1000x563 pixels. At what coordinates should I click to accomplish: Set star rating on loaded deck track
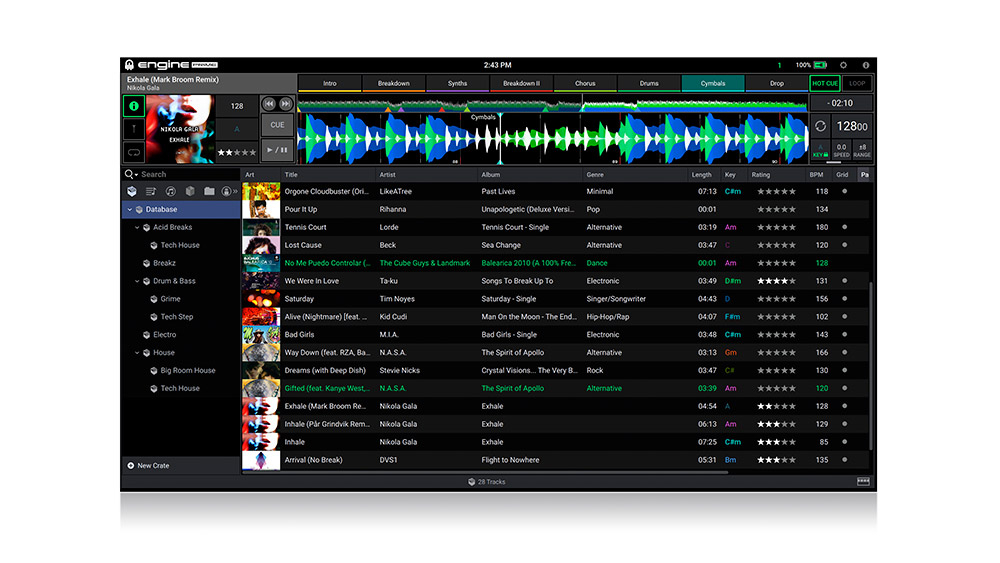pos(237,152)
